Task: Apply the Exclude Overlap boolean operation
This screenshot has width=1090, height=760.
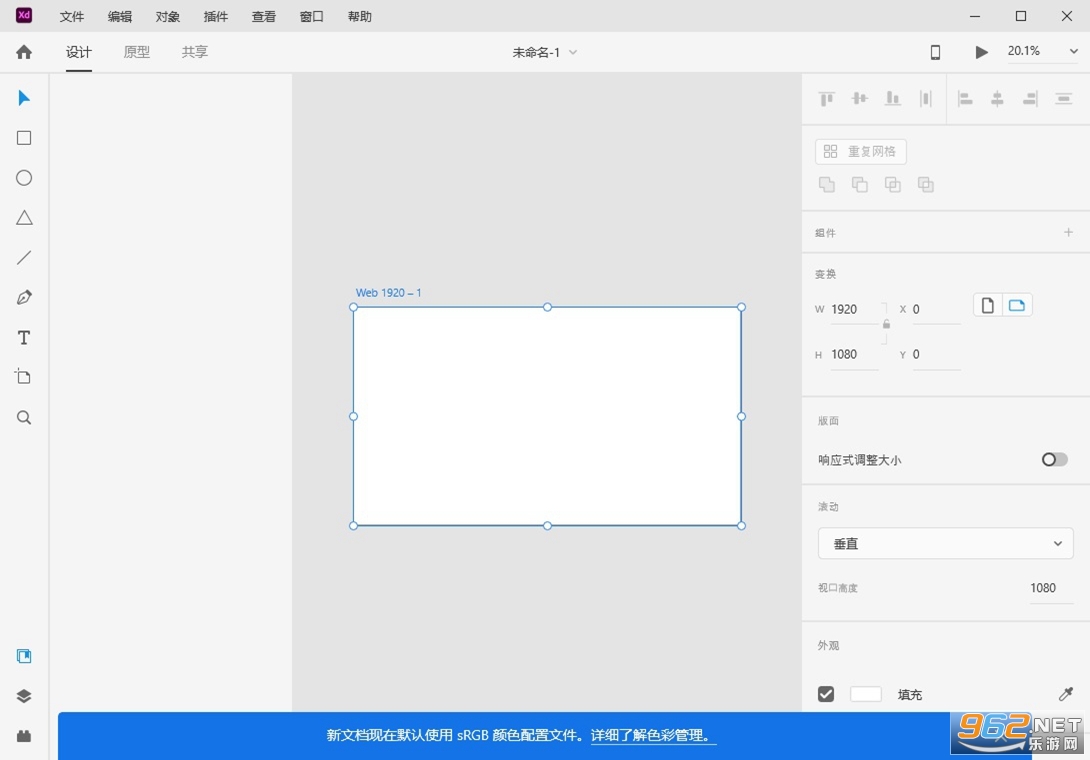Action: 925,184
